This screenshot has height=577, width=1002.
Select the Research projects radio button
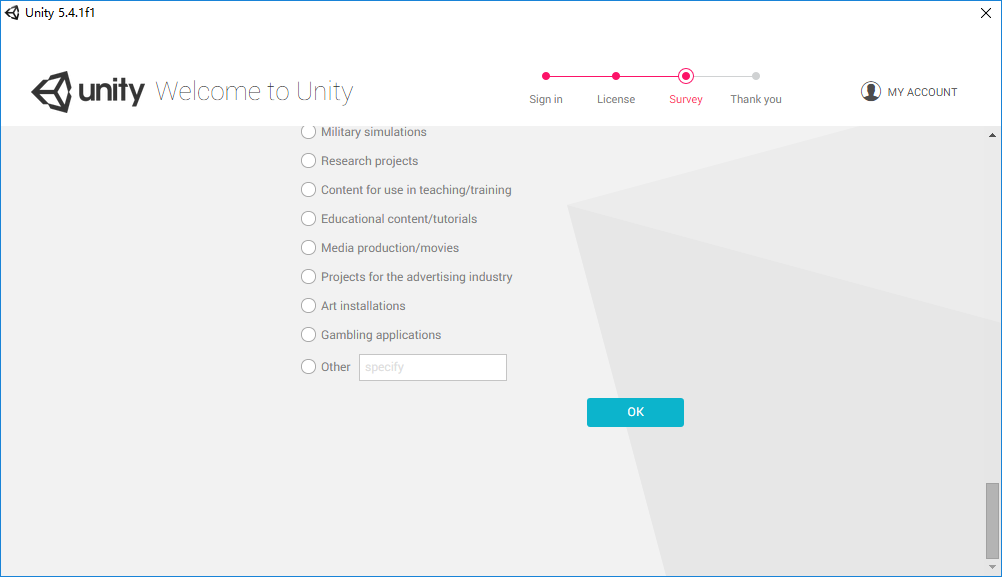click(x=308, y=160)
